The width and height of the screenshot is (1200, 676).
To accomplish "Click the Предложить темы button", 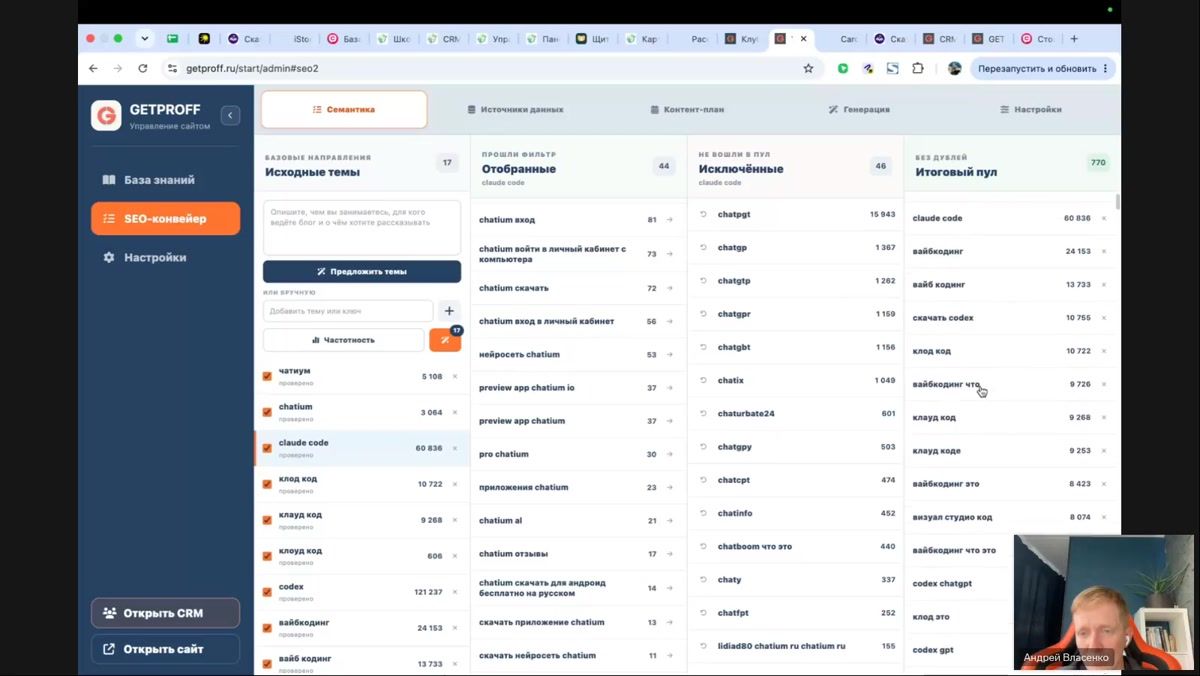I will pyautogui.click(x=362, y=271).
